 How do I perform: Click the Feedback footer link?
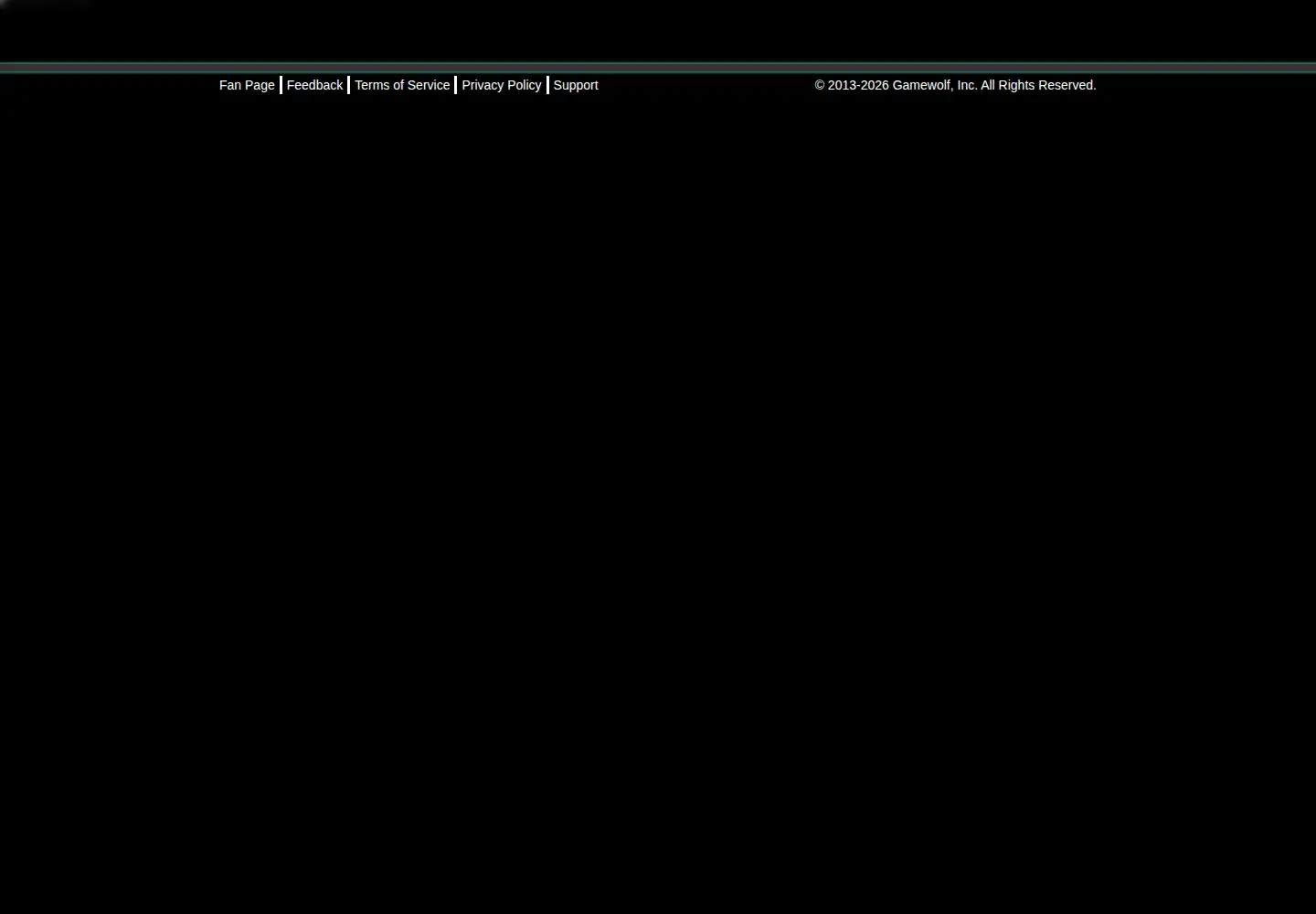coord(314,85)
